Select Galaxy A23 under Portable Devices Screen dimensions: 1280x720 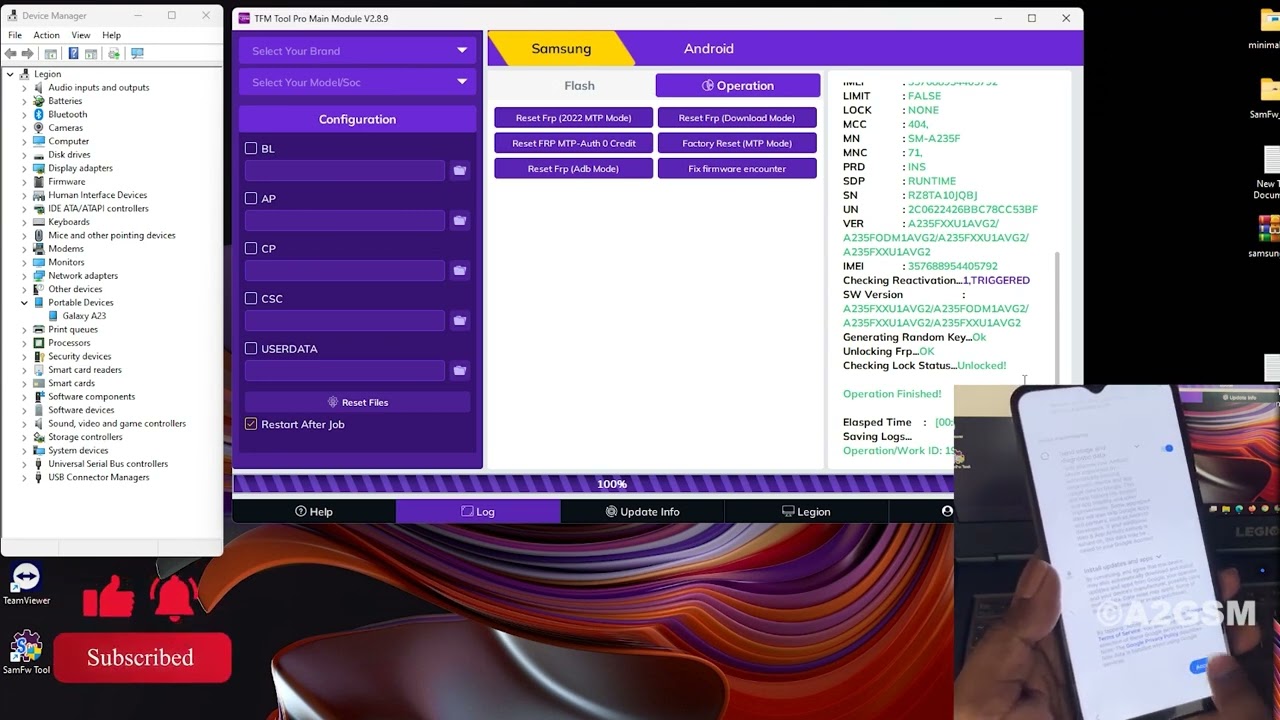click(84, 316)
